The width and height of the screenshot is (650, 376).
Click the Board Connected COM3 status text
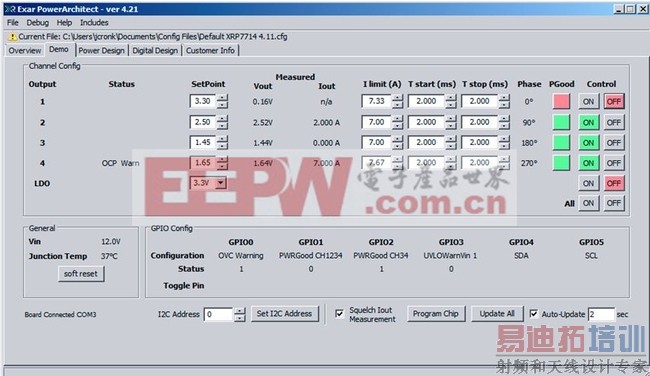coord(60,315)
